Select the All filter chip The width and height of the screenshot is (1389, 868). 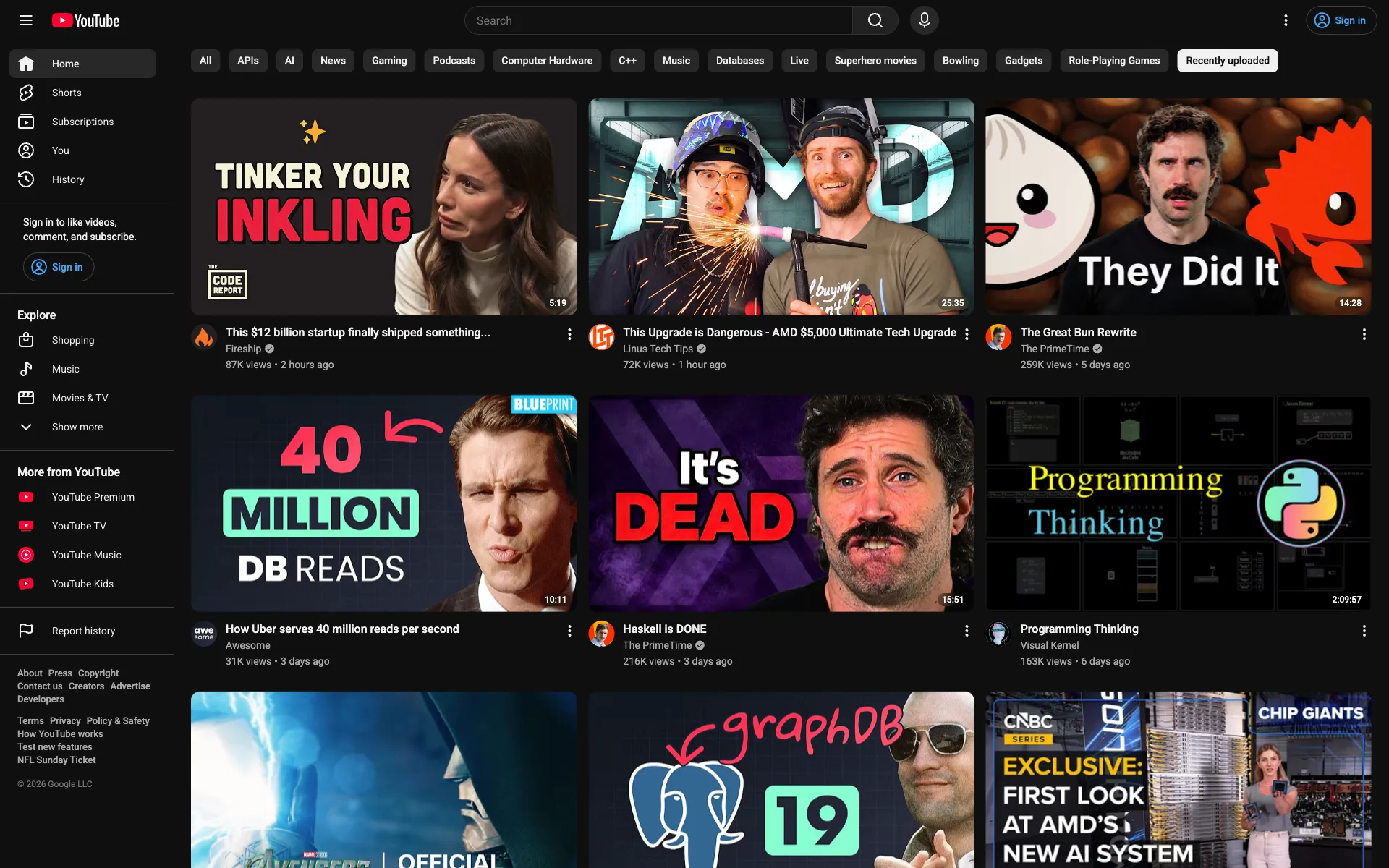point(205,61)
